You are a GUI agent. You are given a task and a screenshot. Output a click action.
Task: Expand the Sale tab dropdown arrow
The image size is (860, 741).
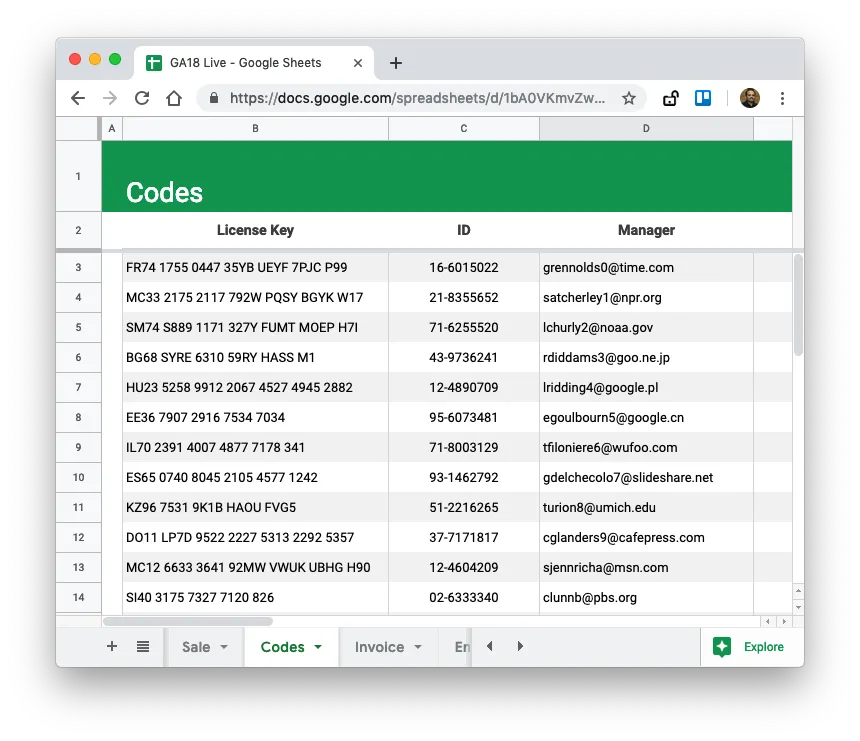pyautogui.click(x=224, y=647)
